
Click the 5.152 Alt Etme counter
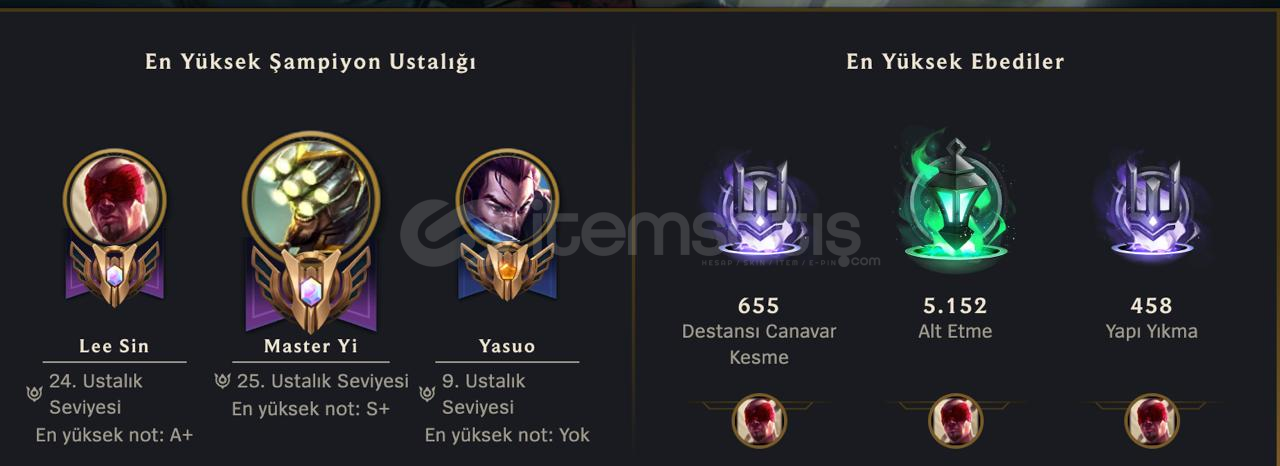tap(954, 306)
